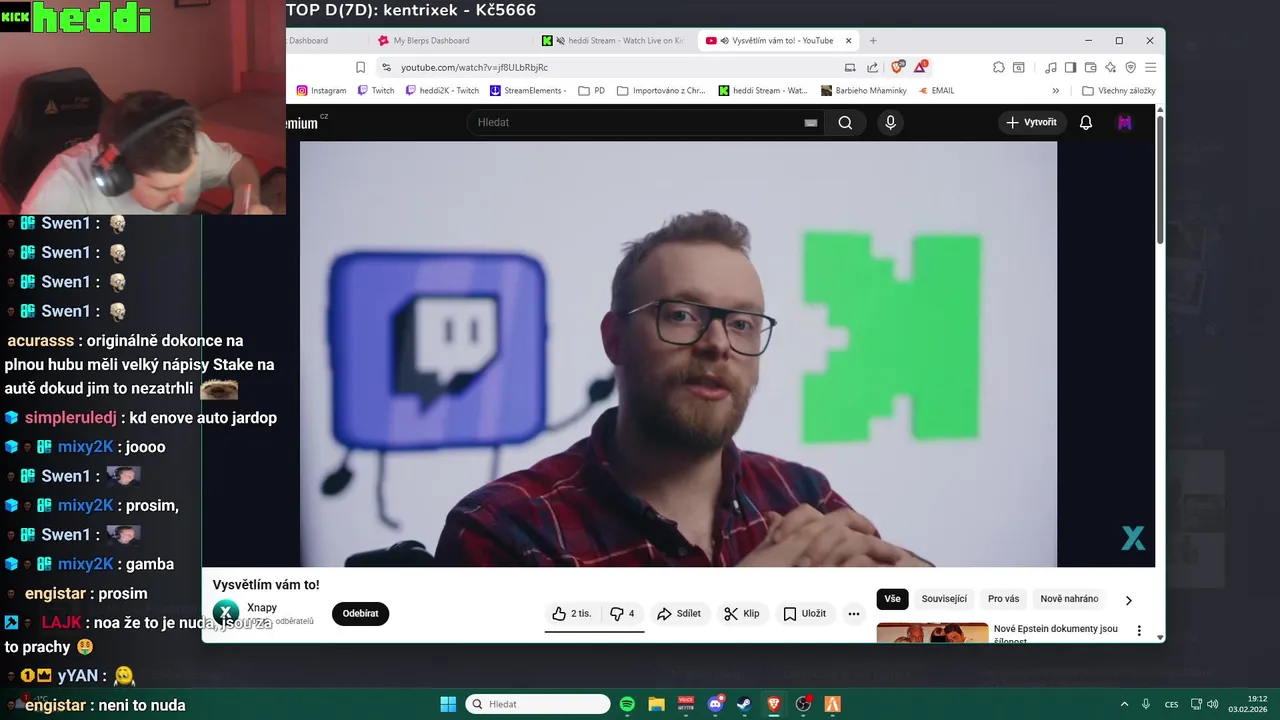Save the video with Uložit button
The image size is (1280, 720).
[805, 613]
